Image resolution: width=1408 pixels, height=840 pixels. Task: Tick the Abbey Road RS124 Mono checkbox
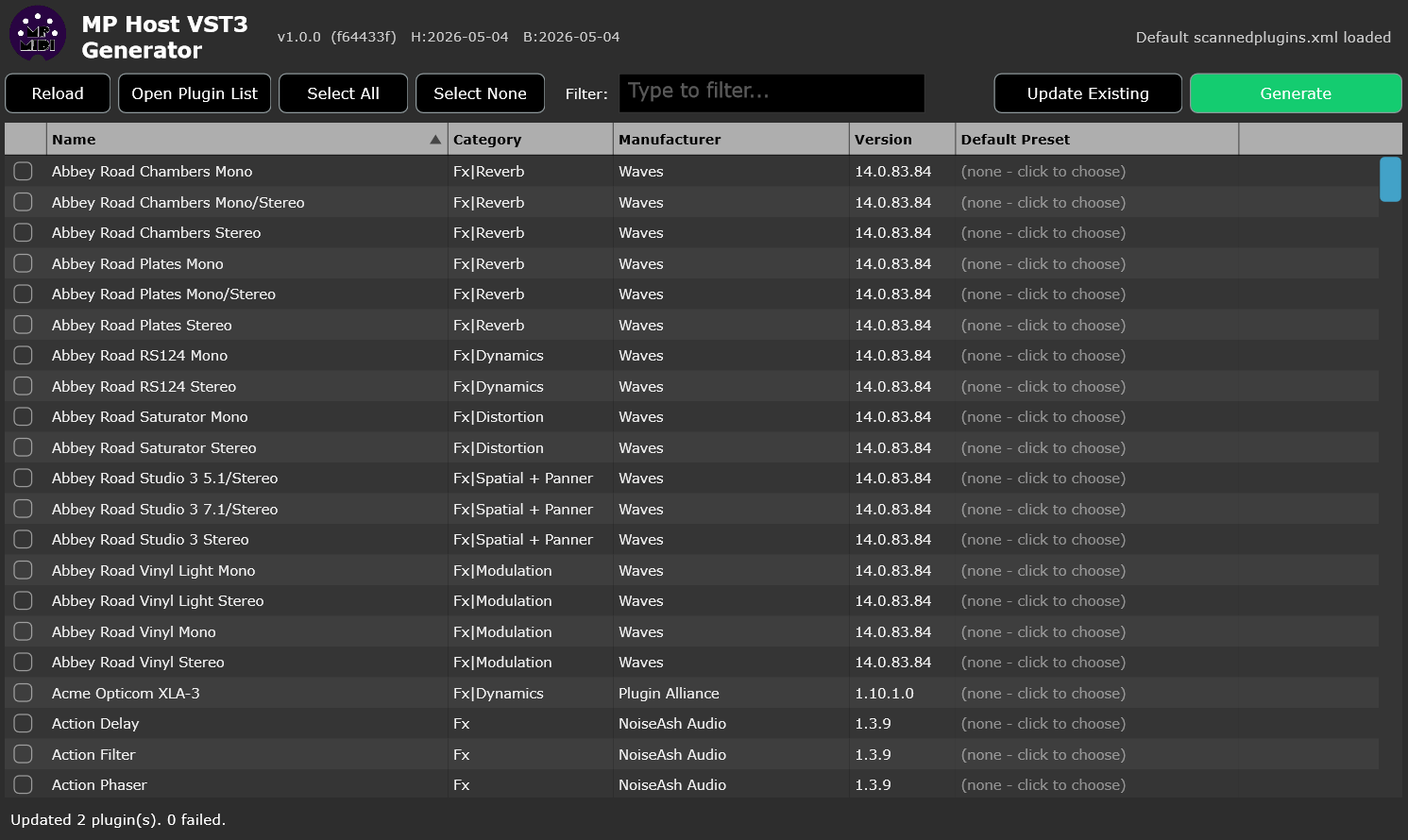pos(24,356)
